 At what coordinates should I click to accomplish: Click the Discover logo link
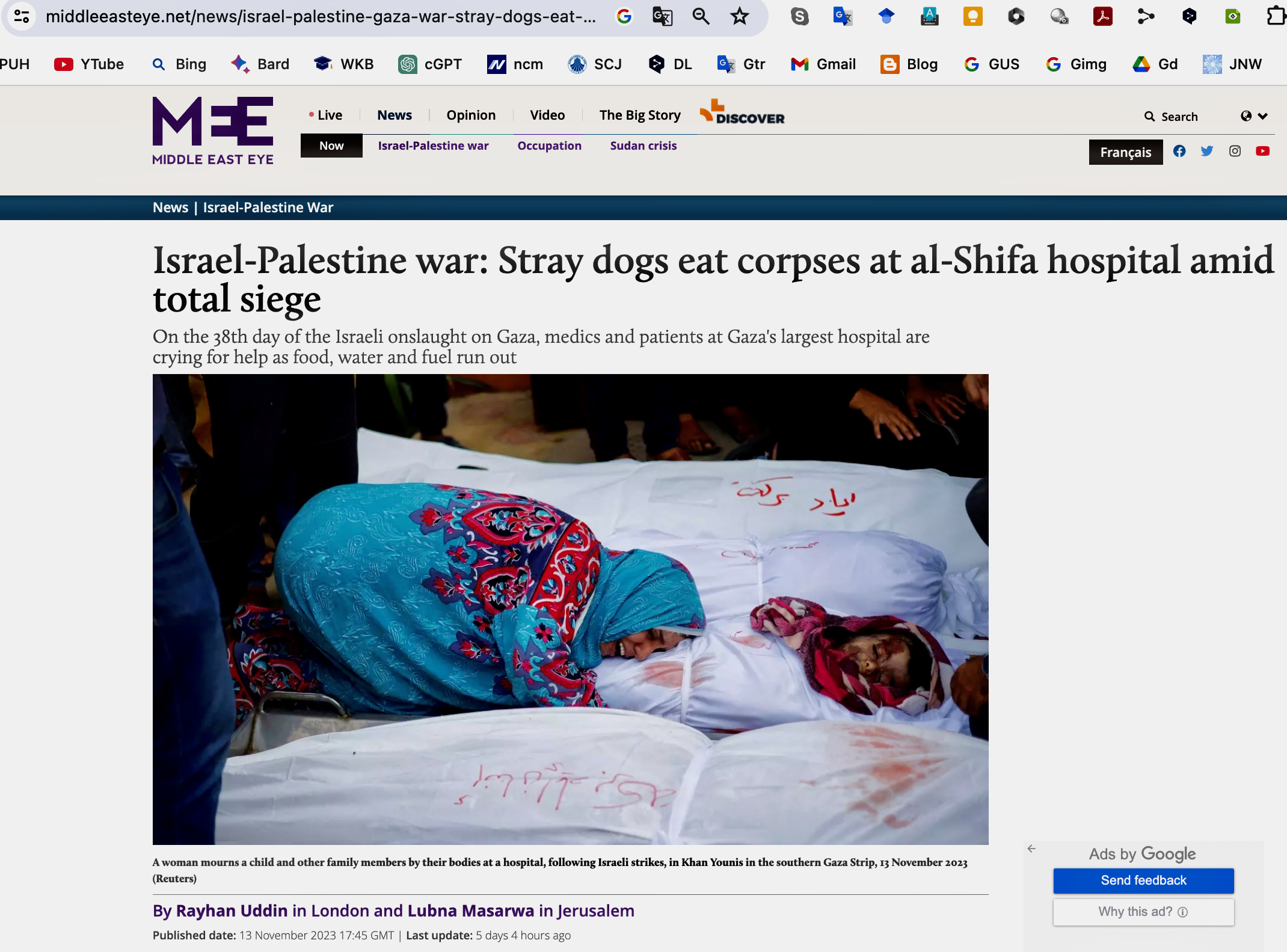click(742, 112)
